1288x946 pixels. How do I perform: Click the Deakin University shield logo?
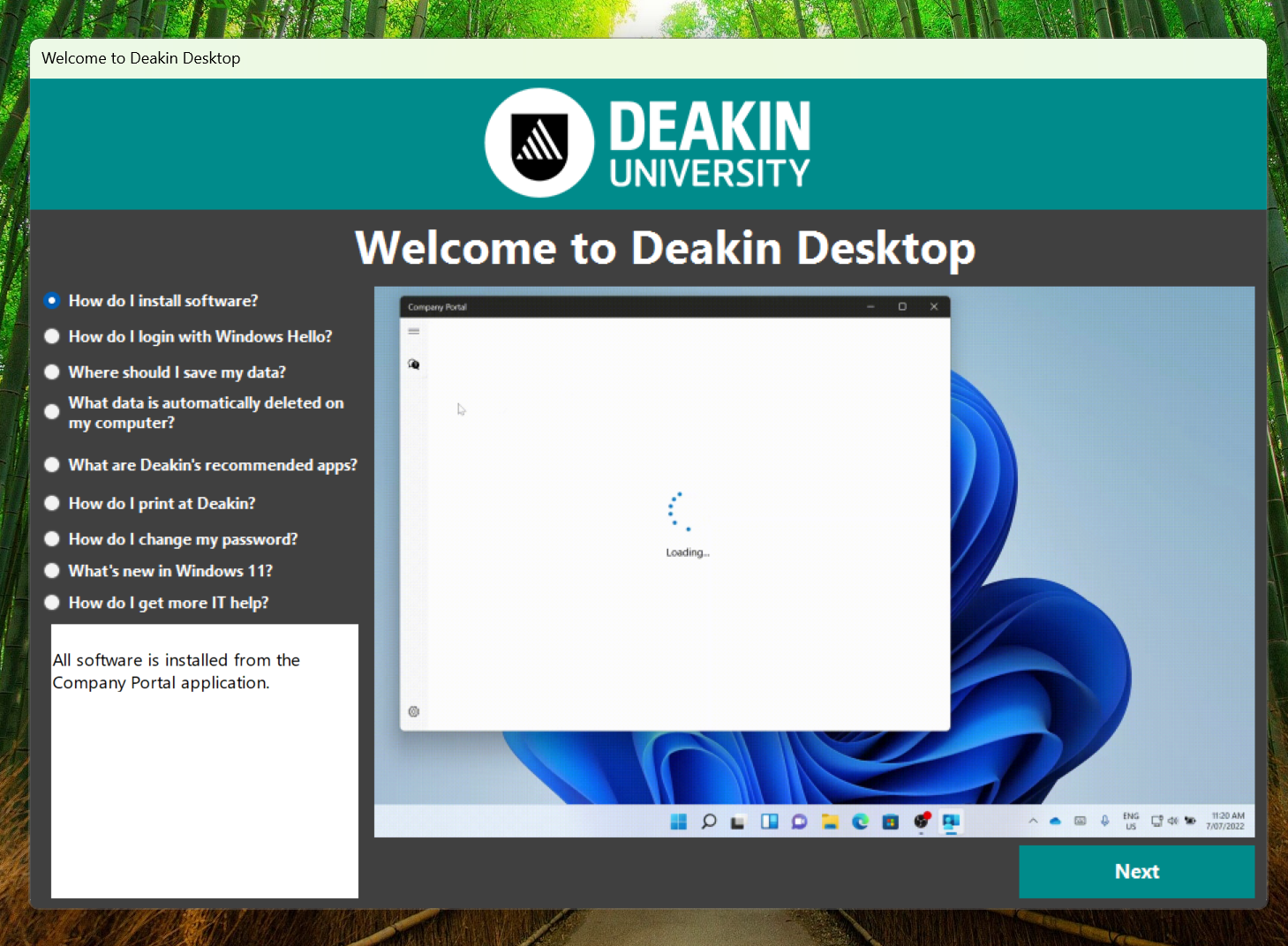tap(539, 143)
